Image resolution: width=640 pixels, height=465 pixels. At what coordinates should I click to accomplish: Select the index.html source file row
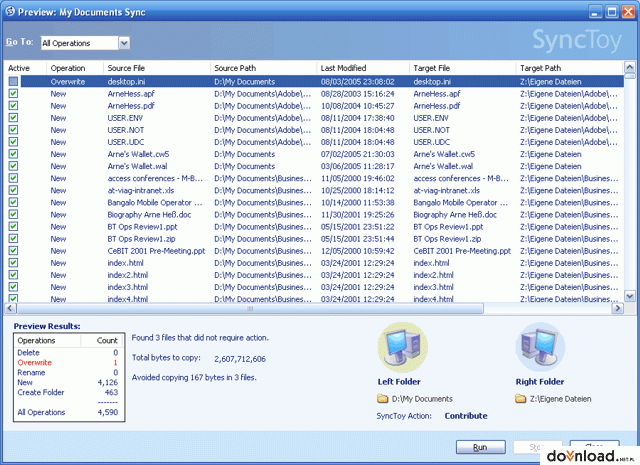[x=125, y=263]
